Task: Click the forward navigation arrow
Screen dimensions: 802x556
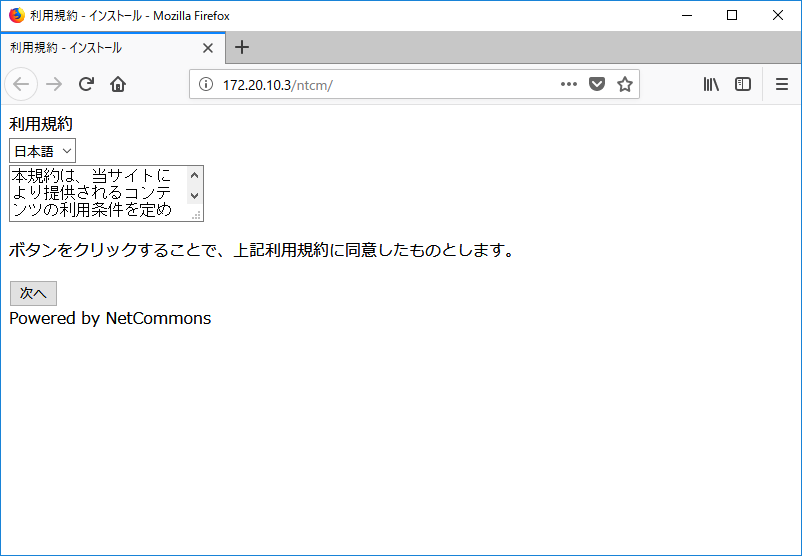Action: pos(54,84)
